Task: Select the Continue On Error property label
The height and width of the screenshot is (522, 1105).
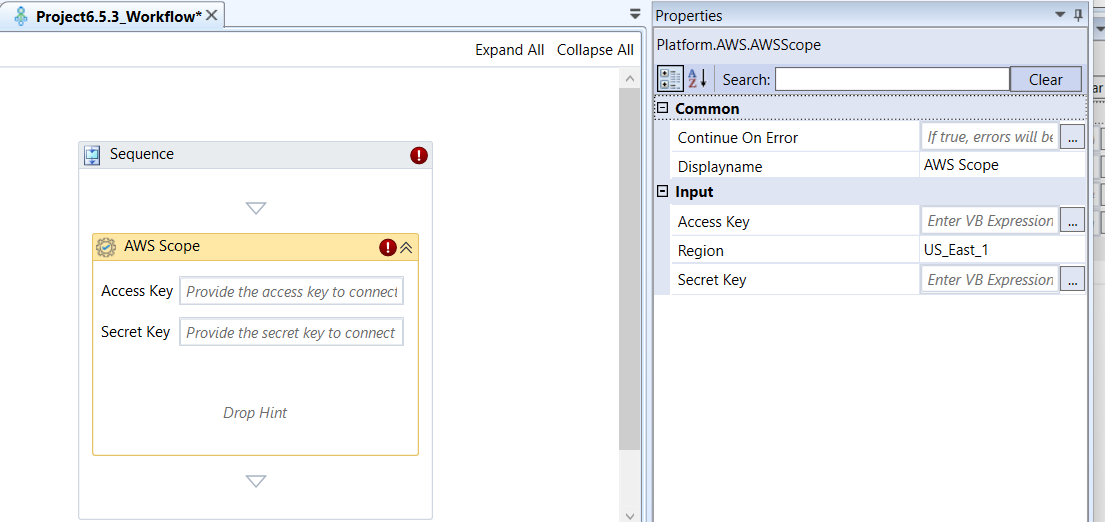Action: click(x=738, y=137)
